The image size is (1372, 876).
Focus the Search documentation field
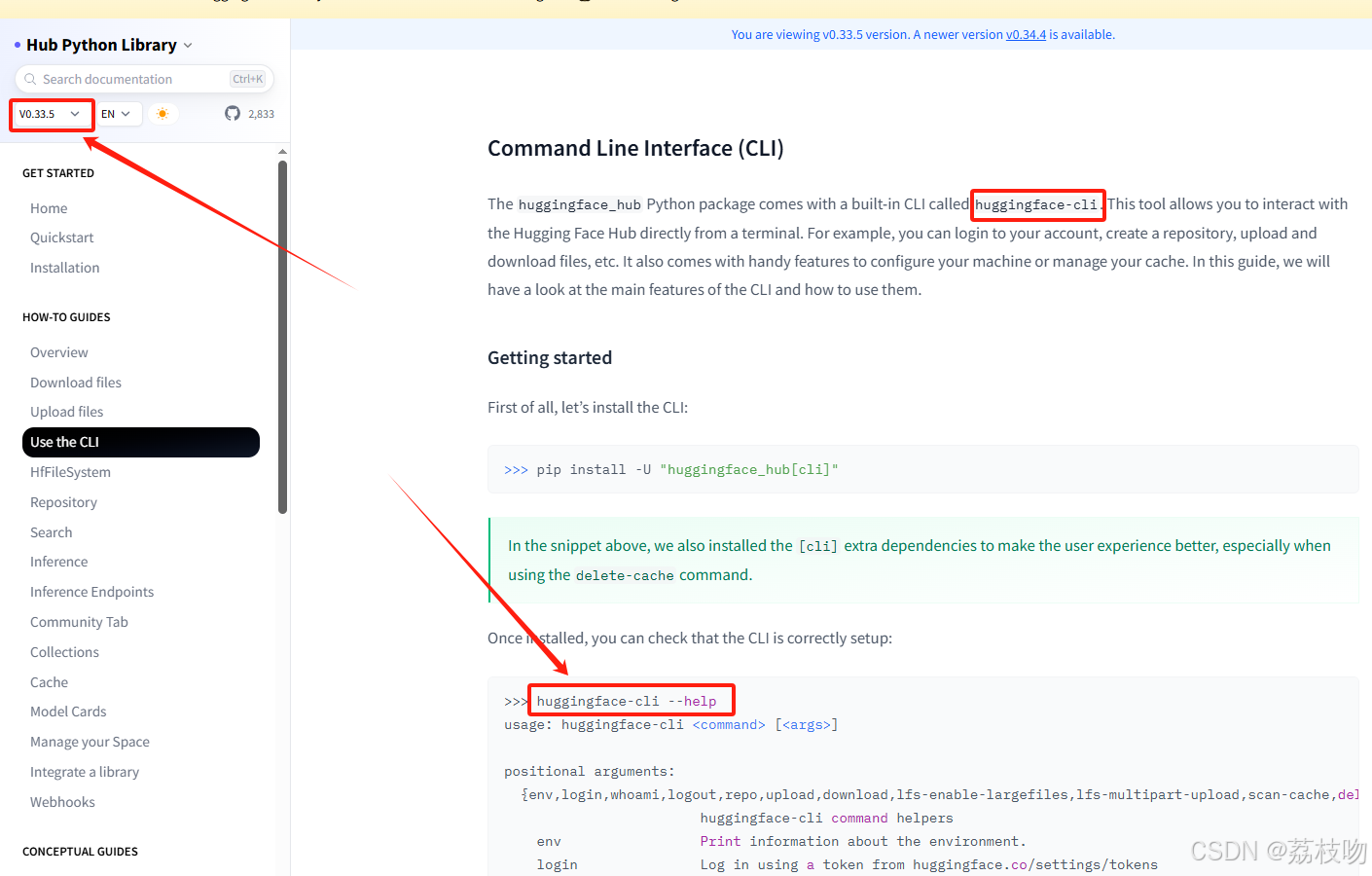144,79
